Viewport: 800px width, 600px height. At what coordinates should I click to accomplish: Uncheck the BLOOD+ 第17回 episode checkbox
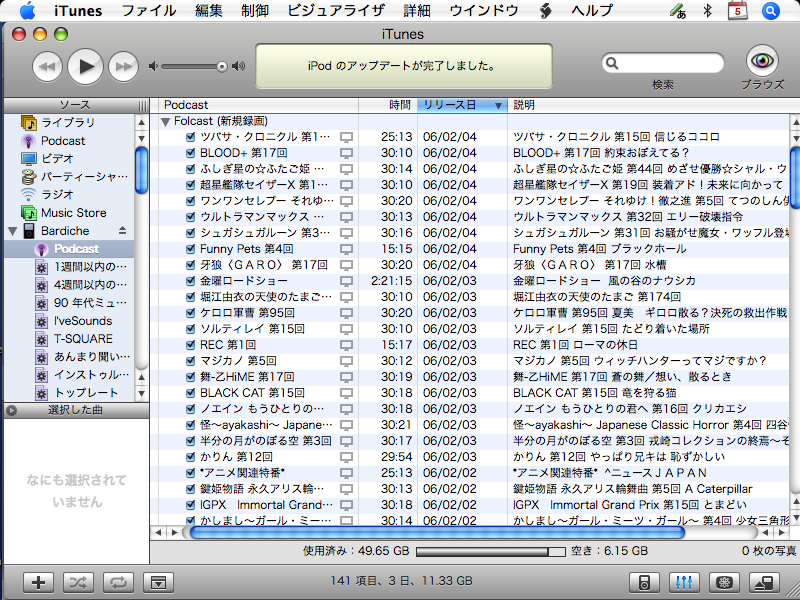[x=190, y=153]
